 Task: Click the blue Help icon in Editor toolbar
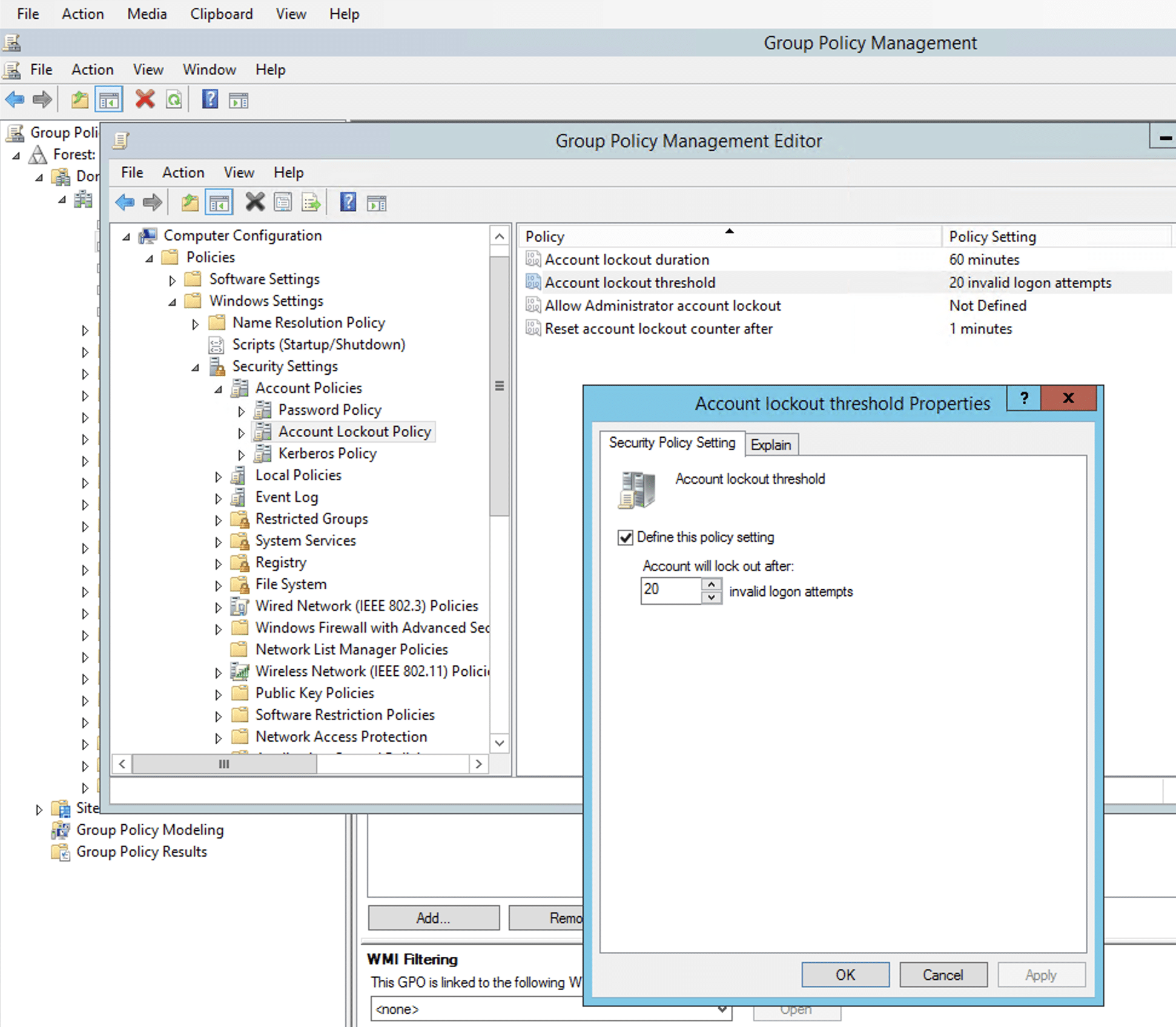tap(348, 202)
